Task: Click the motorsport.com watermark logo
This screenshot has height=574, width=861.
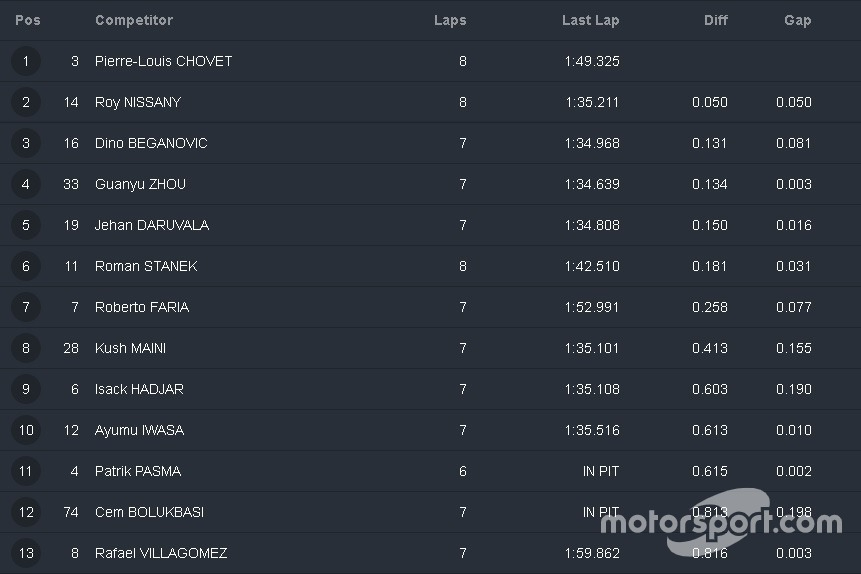Action: click(721, 522)
